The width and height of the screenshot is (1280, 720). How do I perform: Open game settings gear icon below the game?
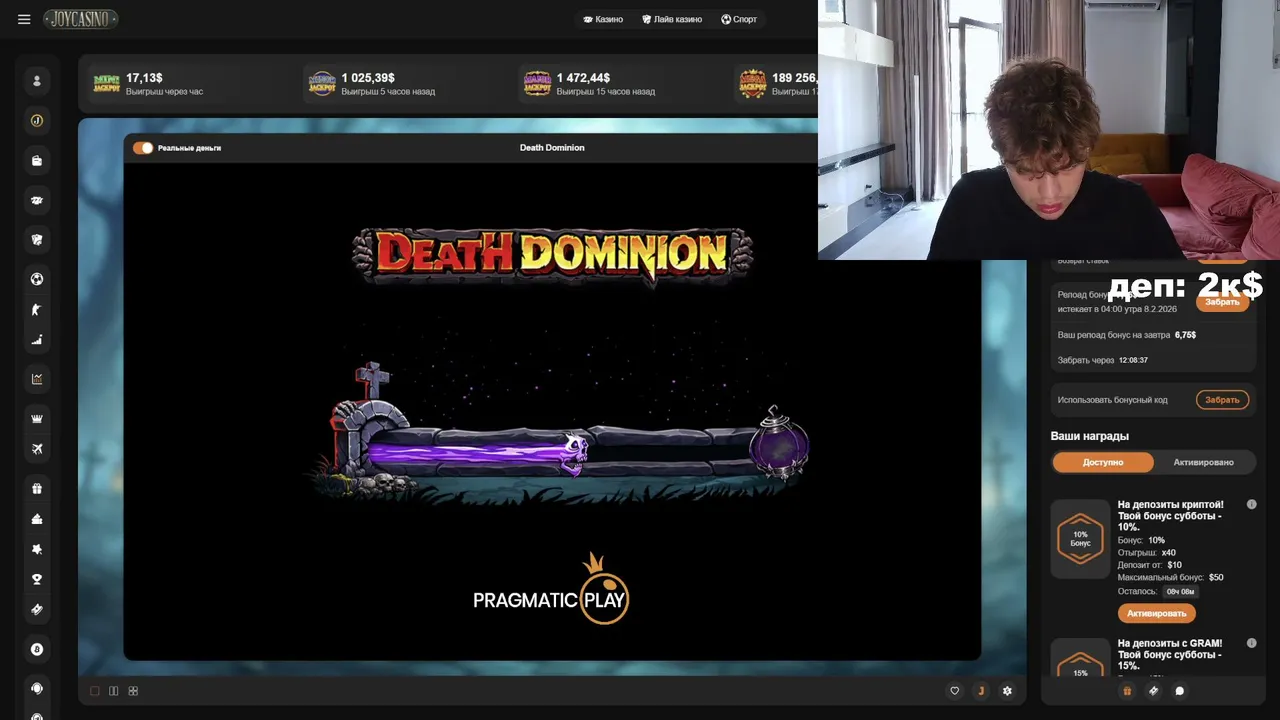(1007, 691)
